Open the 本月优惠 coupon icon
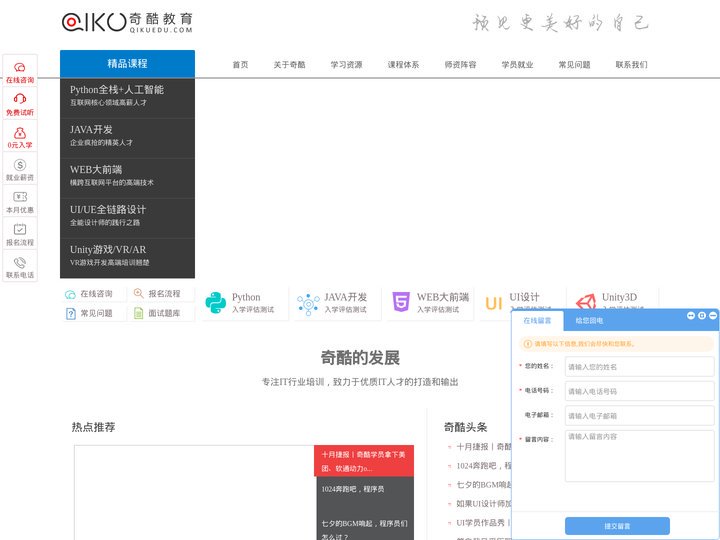This screenshot has height=540, width=720. [20, 197]
